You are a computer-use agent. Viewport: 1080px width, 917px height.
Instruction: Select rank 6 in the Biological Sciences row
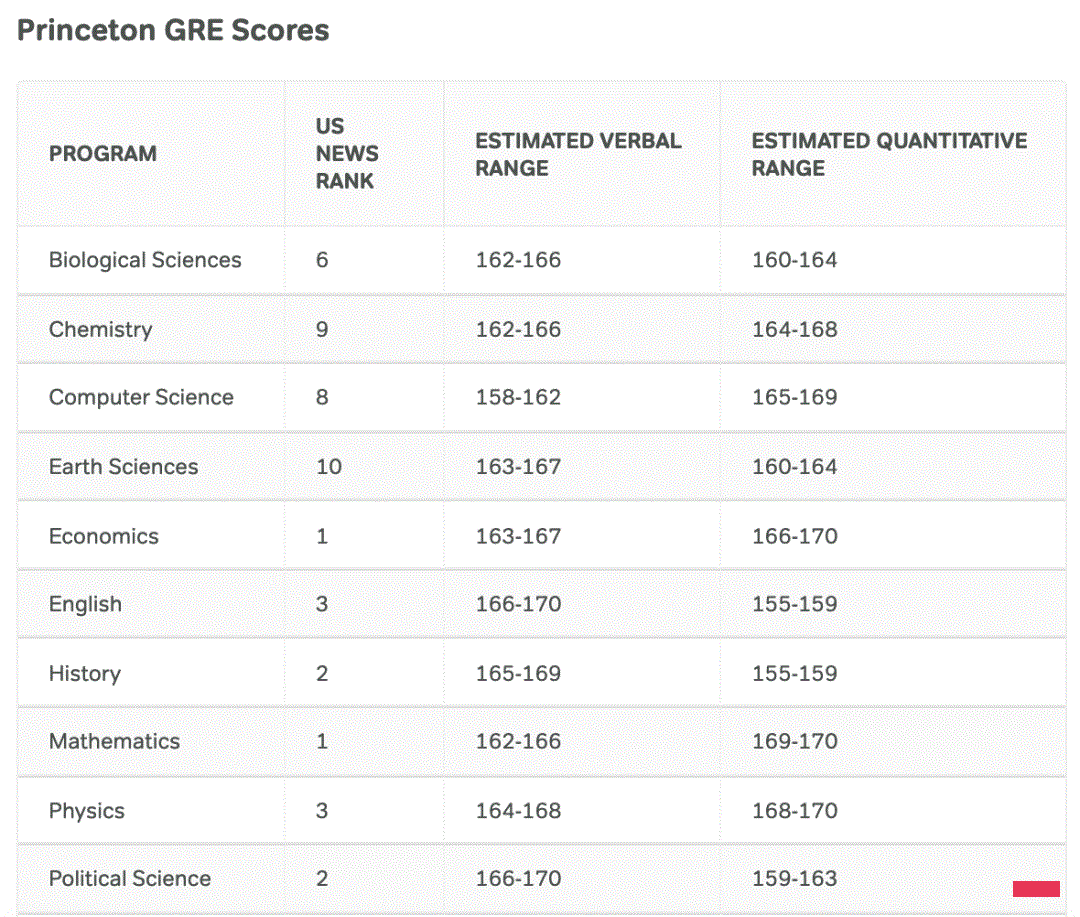322,260
